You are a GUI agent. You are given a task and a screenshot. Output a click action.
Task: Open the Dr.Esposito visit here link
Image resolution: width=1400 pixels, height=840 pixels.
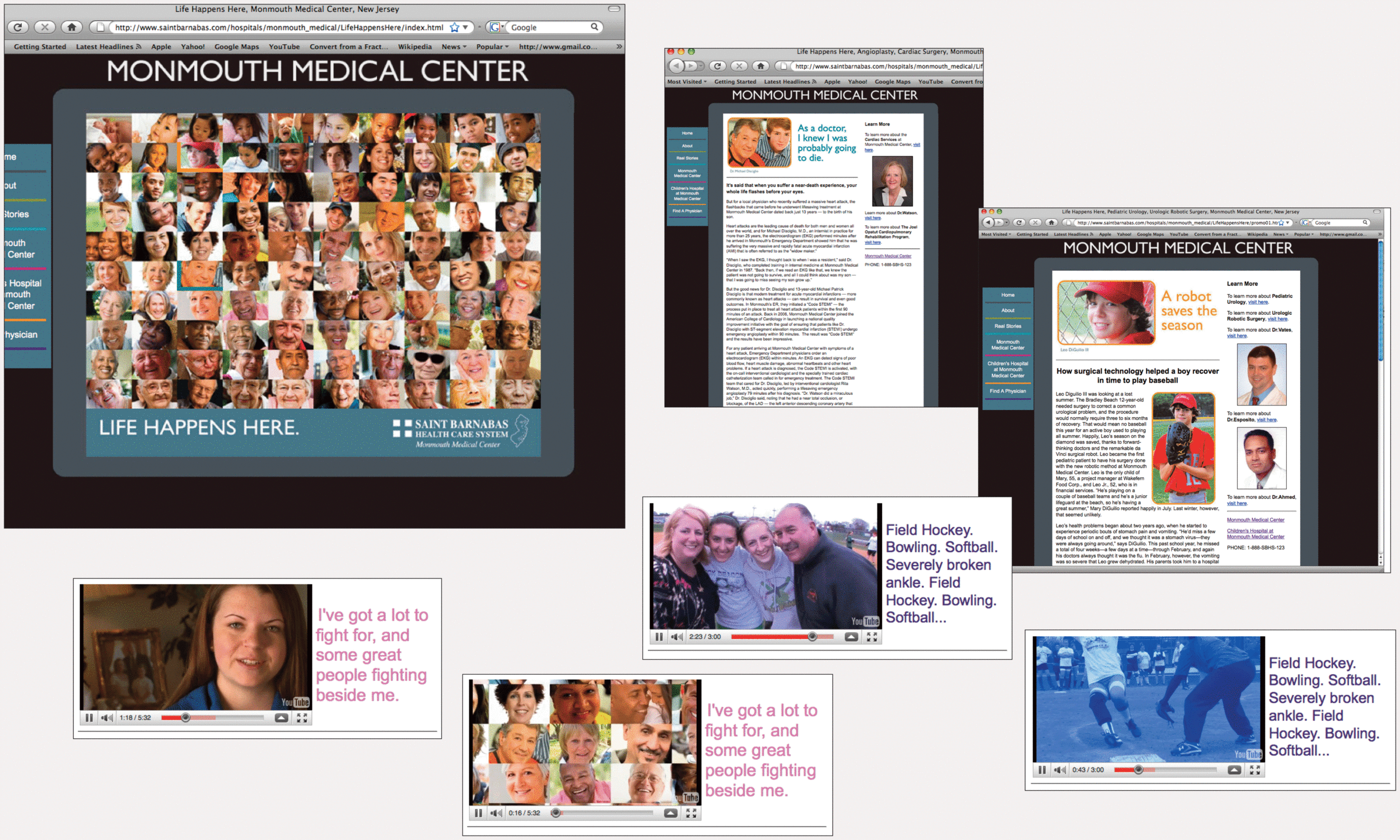tap(1267, 420)
